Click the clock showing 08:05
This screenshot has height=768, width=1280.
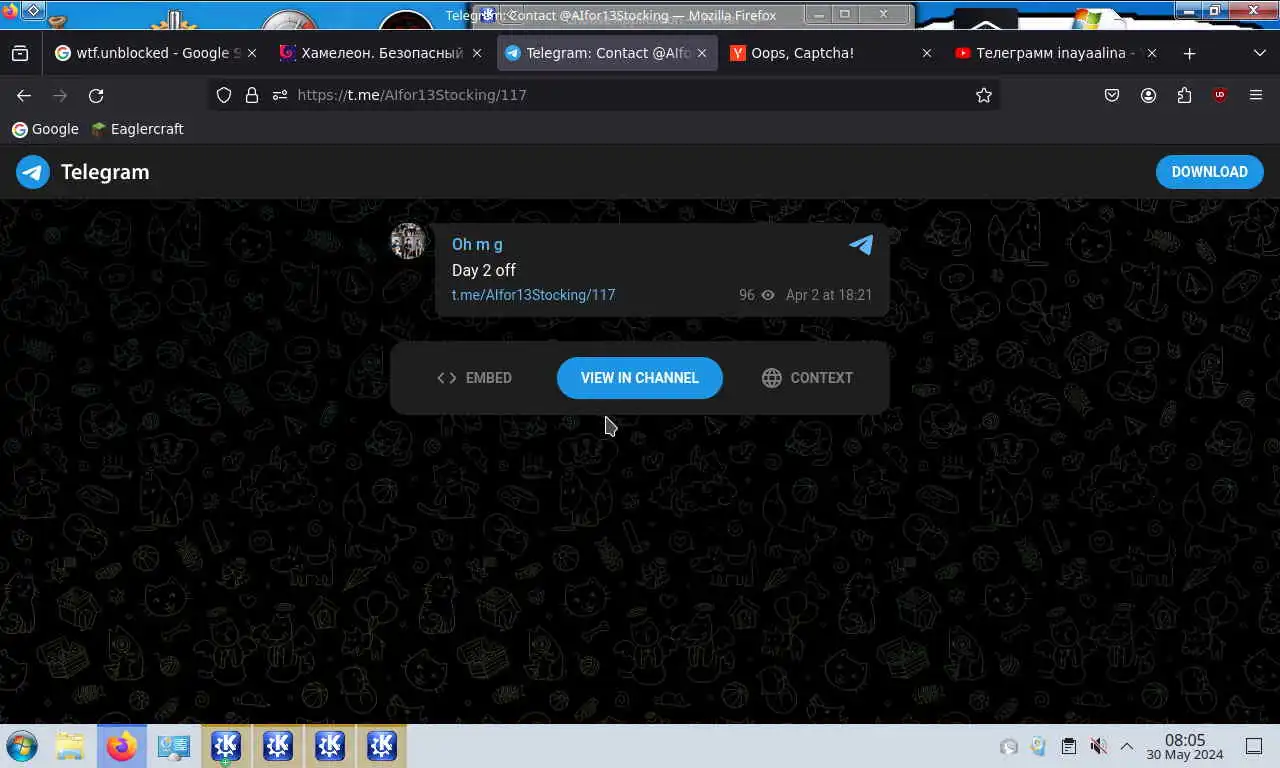pyautogui.click(x=1184, y=746)
